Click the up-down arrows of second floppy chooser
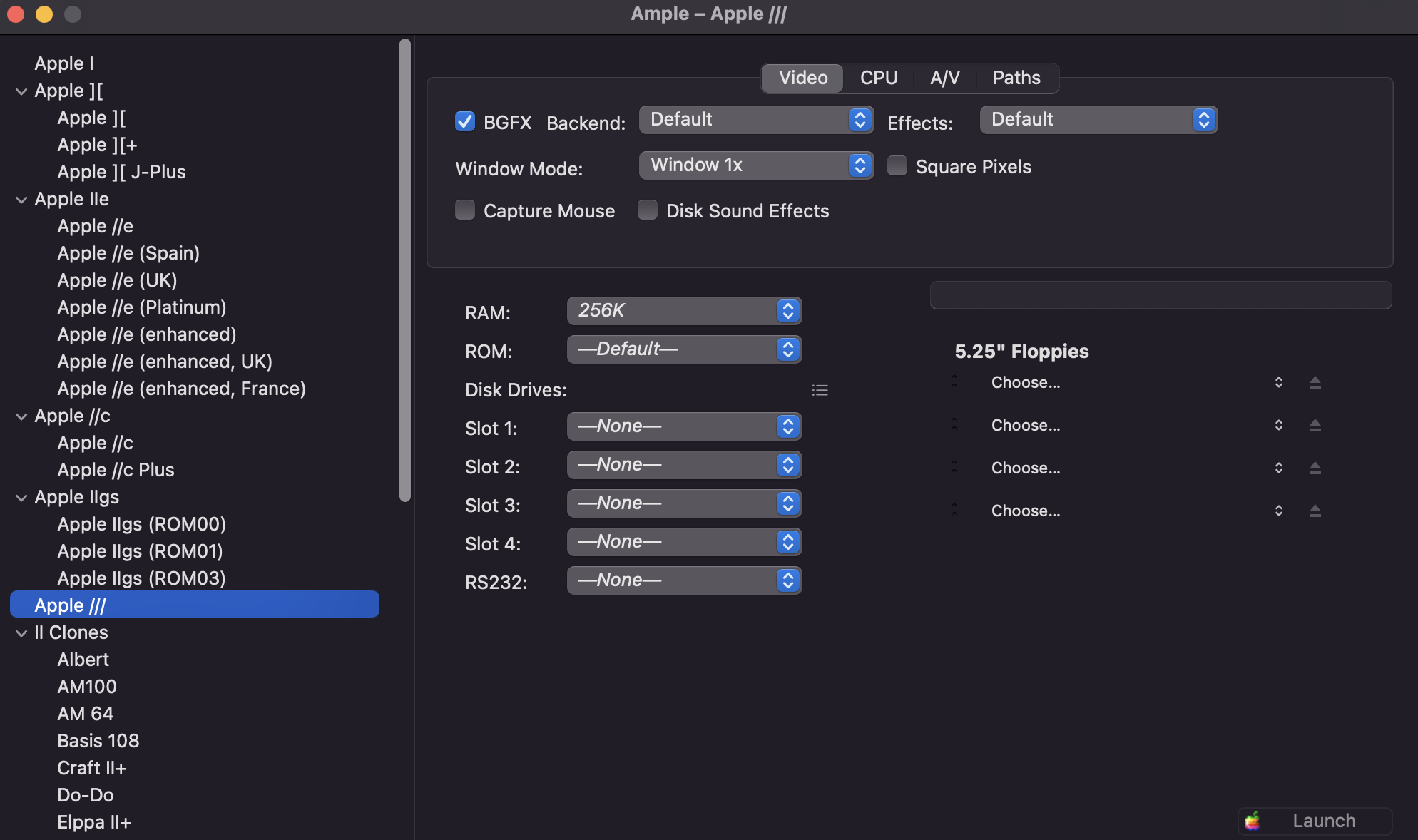The width and height of the screenshot is (1418, 840). pyautogui.click(x=1278, y=426)
